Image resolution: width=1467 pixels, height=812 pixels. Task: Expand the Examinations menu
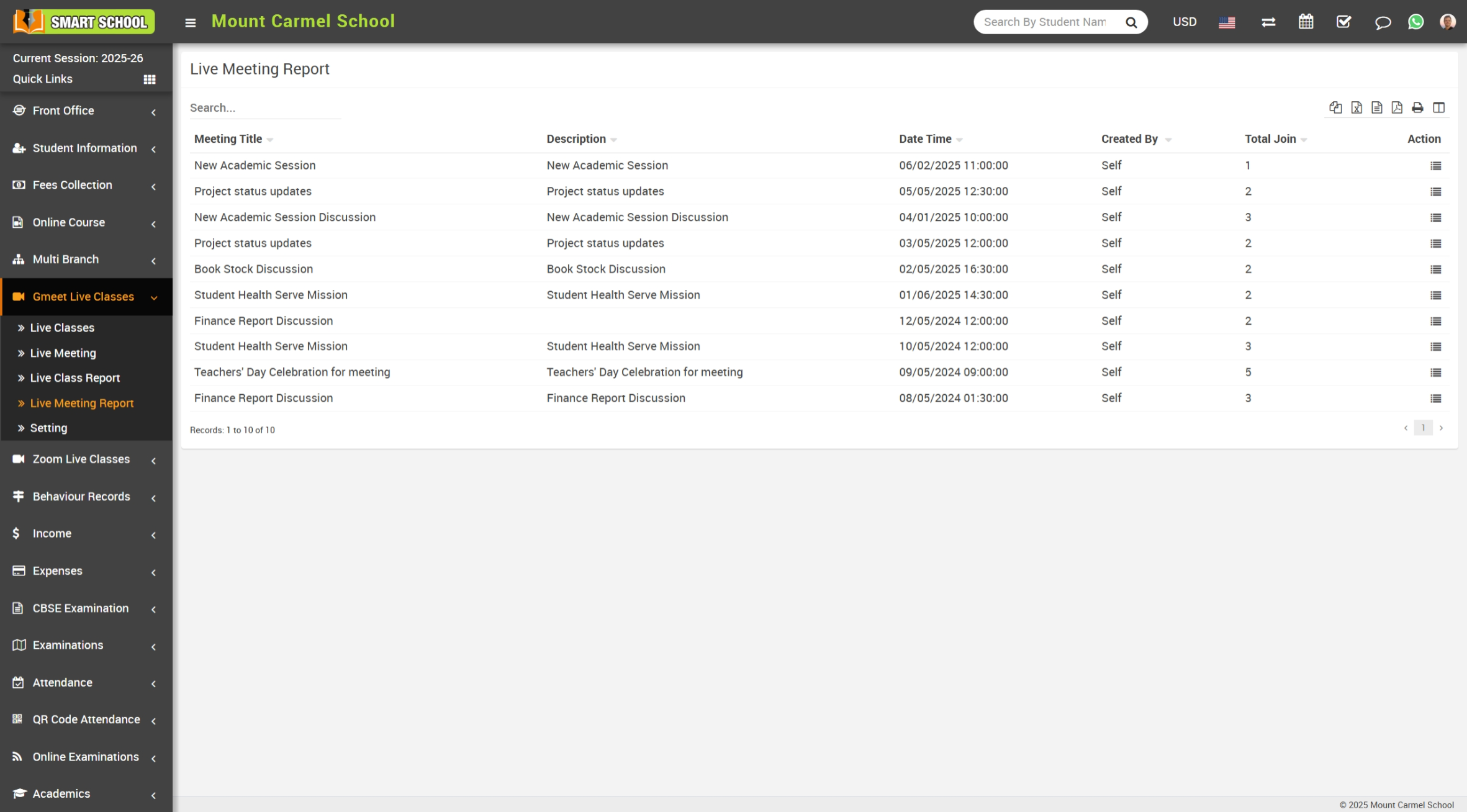tap(86, 646)
